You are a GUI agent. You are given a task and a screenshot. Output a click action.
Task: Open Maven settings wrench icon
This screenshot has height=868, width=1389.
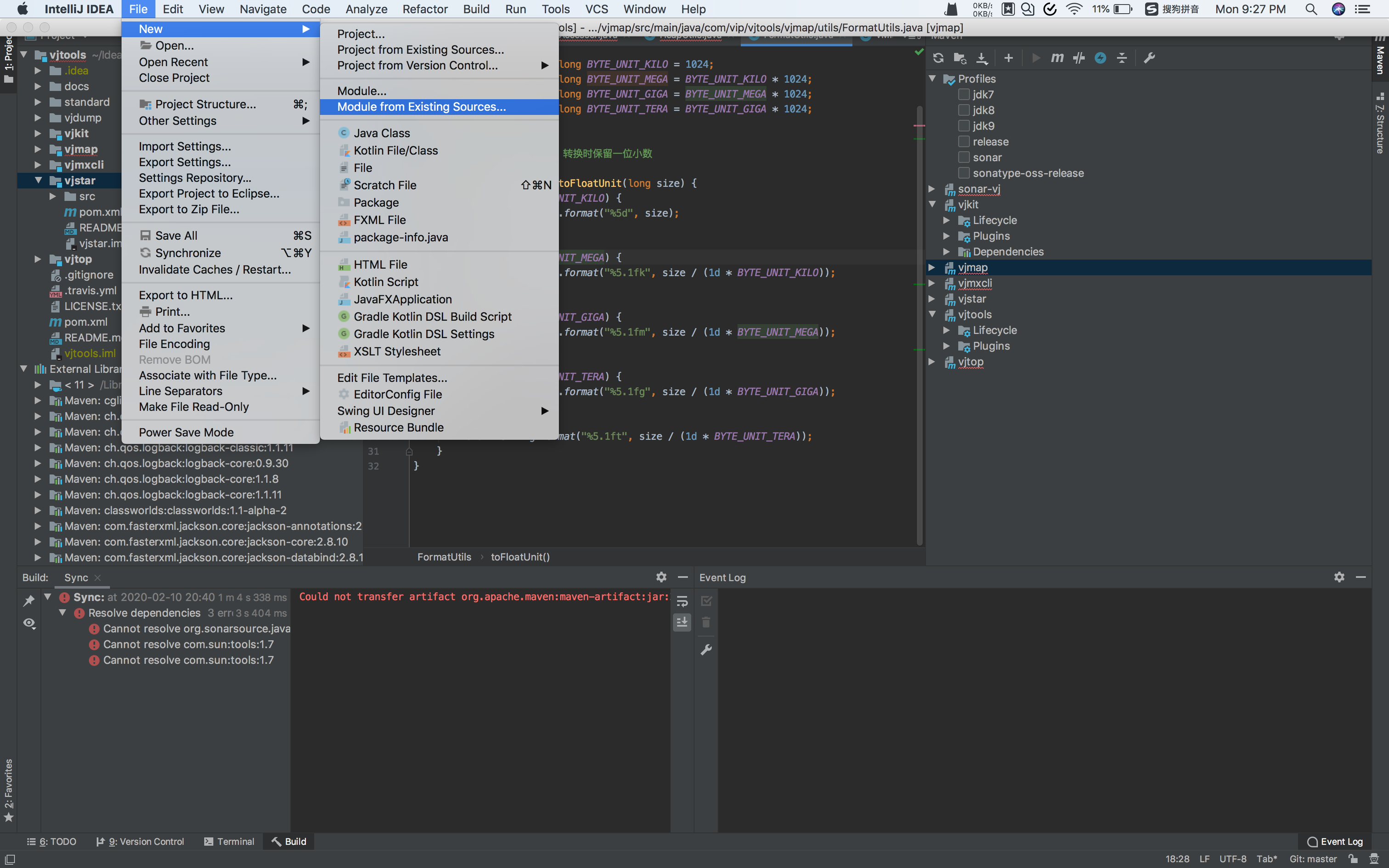click(x=1149, y=58)
